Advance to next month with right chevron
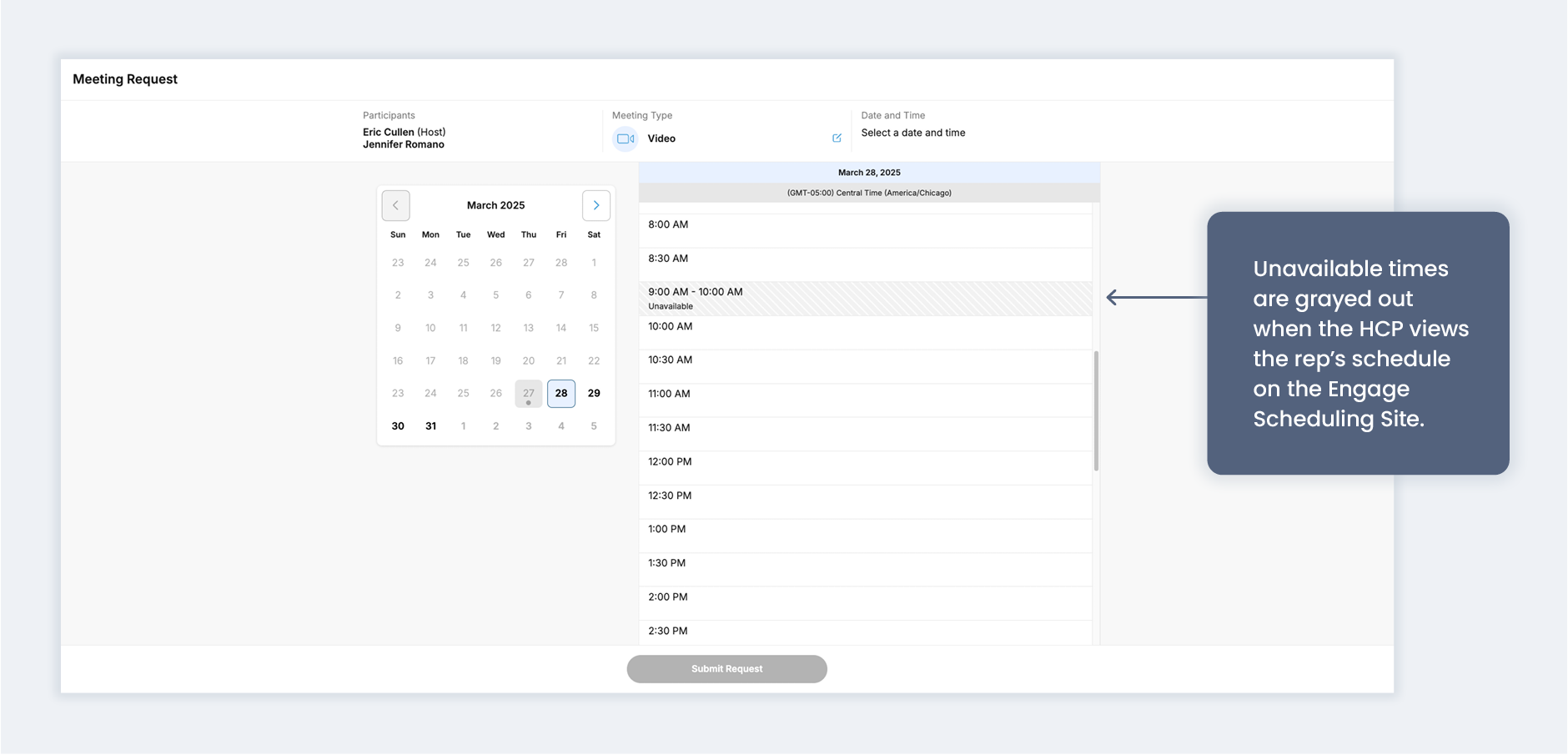 (x=596, y=205)
